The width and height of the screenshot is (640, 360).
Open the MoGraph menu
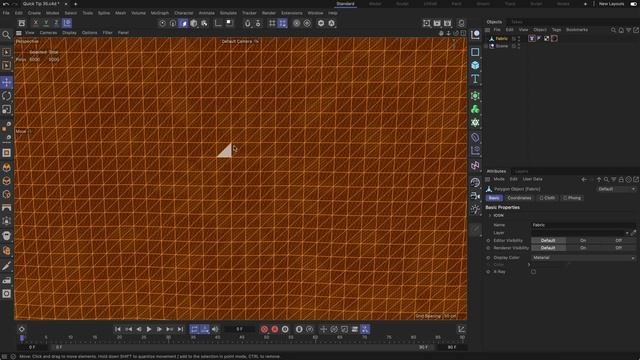(x=160, y=13)
